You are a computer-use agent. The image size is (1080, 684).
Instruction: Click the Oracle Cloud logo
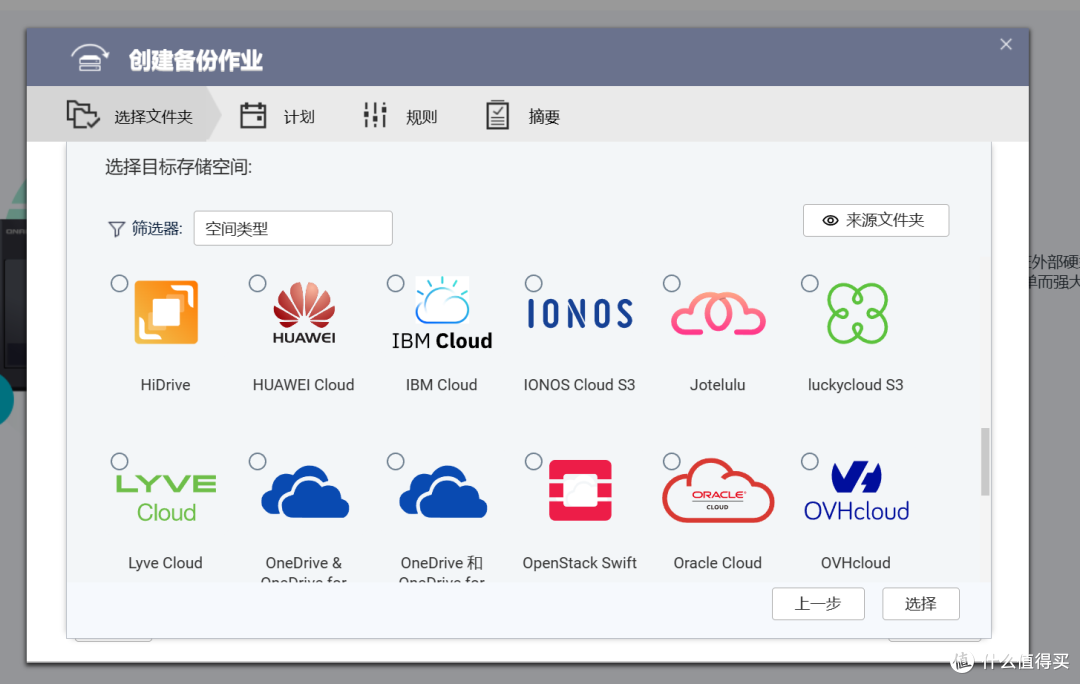(x=718, y=490)
